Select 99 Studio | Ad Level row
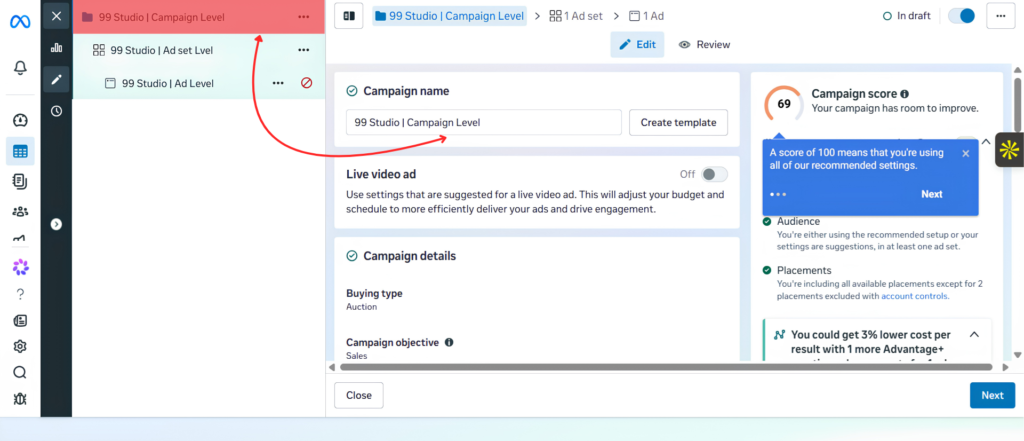1024x441 pixels. tap(199, 83)
